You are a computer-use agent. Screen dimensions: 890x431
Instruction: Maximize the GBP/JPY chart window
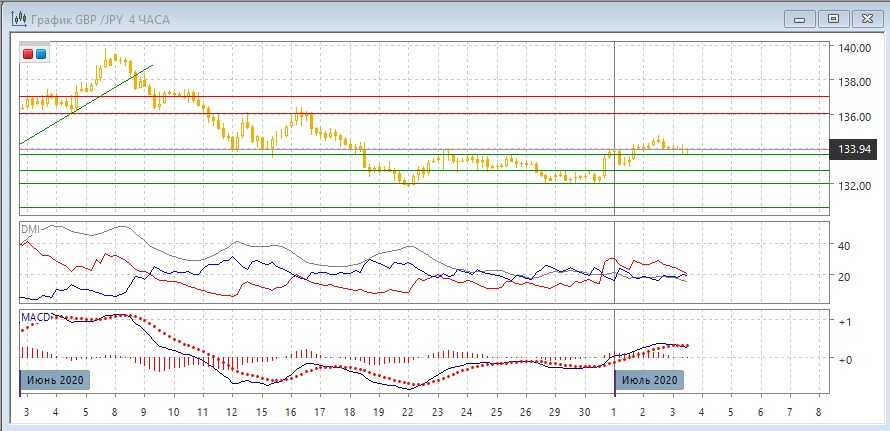[x=832, y=17]
